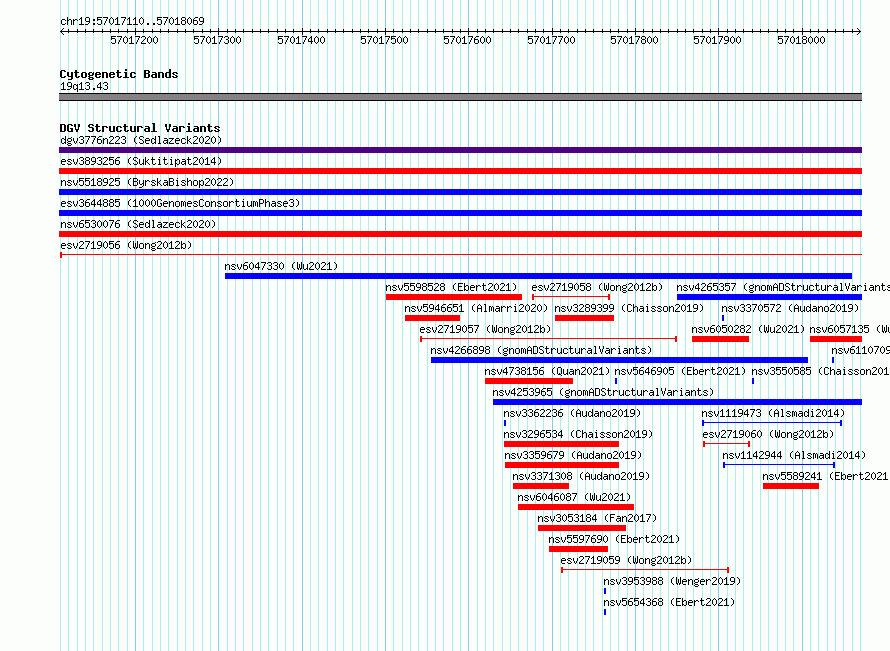Screen dimensions: 890x651
Task: Click ruler position 57017800
Action: point(634,40)
